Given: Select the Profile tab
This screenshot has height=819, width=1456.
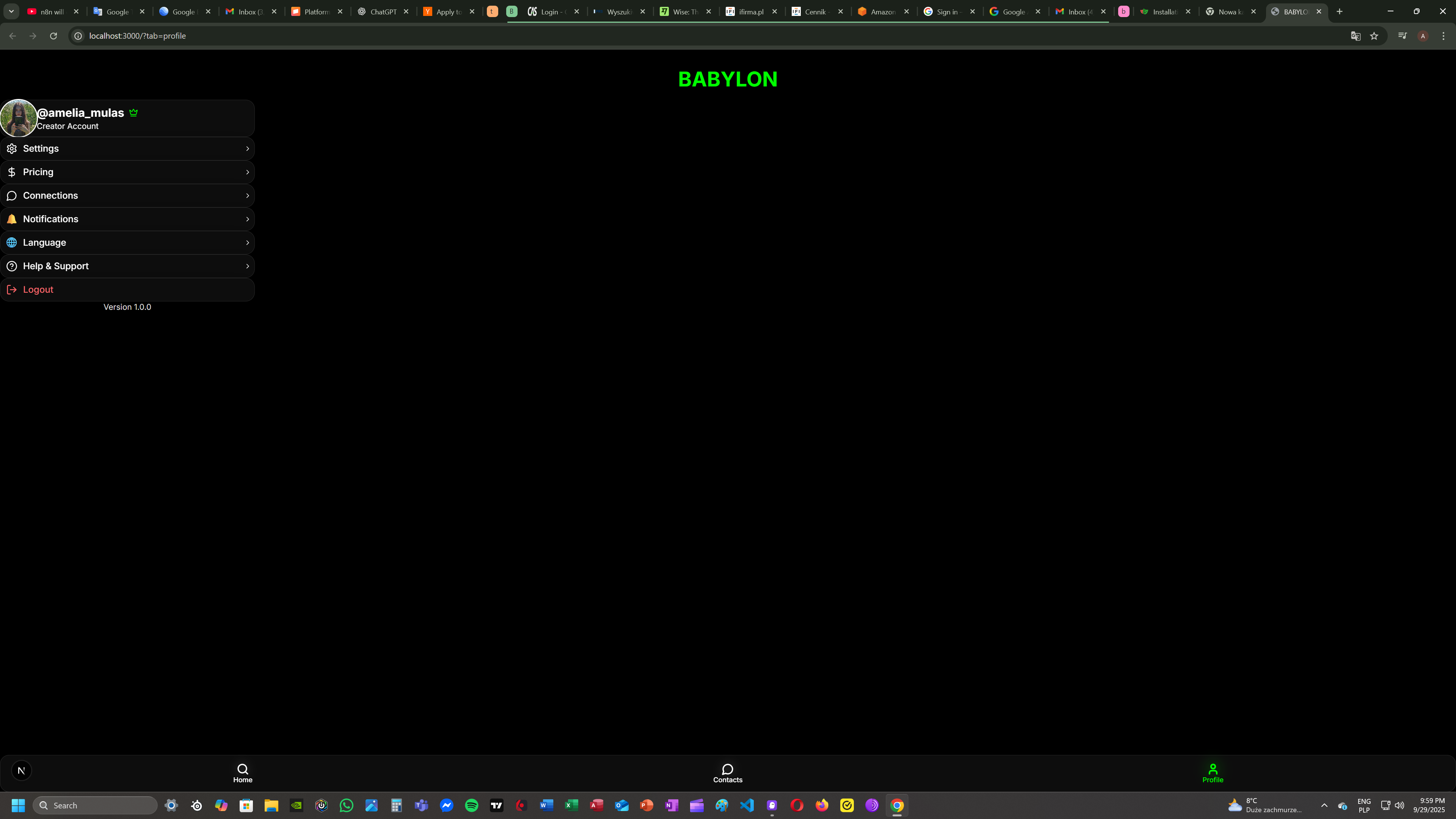Looking at the screenshot, I should (x=1213, y=773).
